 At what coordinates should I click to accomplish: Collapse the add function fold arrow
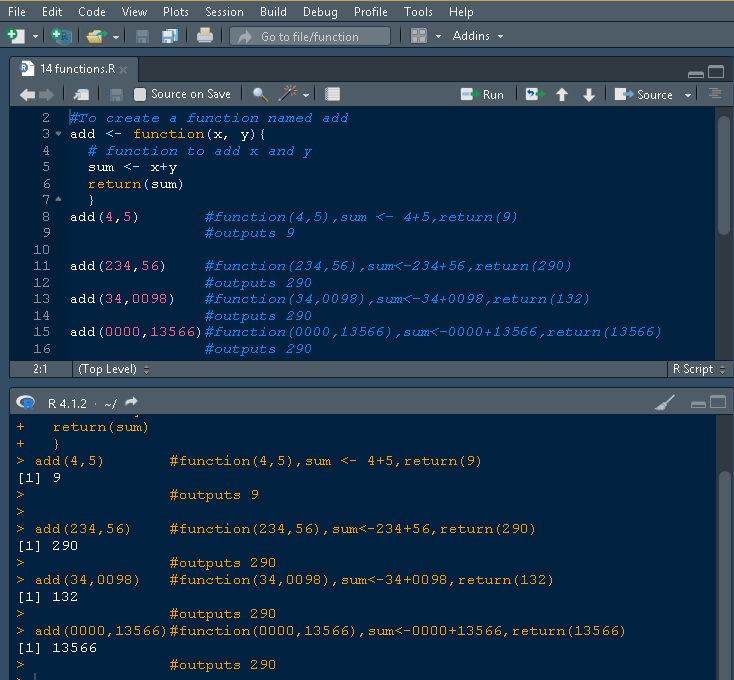point(59,134)
